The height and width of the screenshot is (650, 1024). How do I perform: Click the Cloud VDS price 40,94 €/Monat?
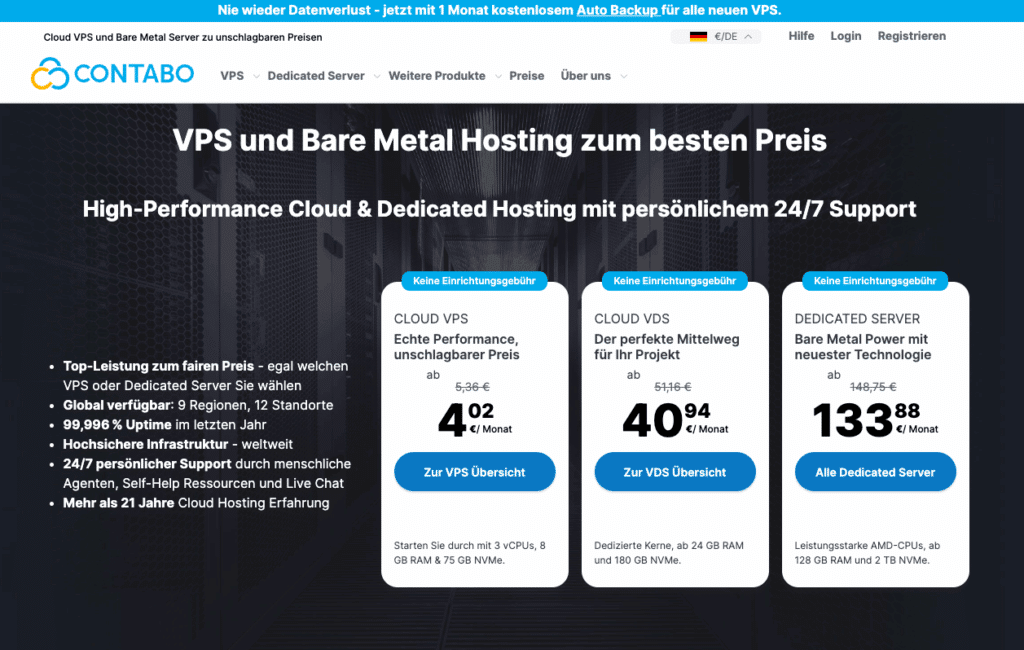(x=675, y=419)
